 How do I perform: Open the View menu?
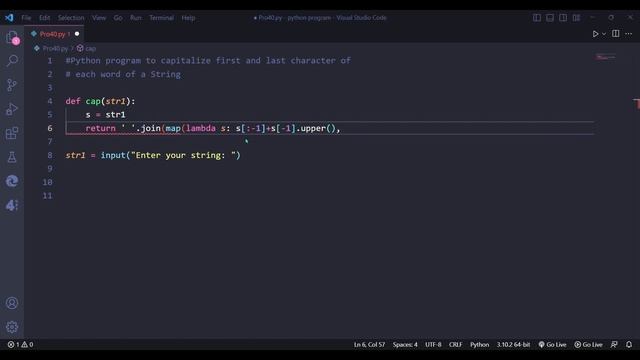[x=99, y=18]
